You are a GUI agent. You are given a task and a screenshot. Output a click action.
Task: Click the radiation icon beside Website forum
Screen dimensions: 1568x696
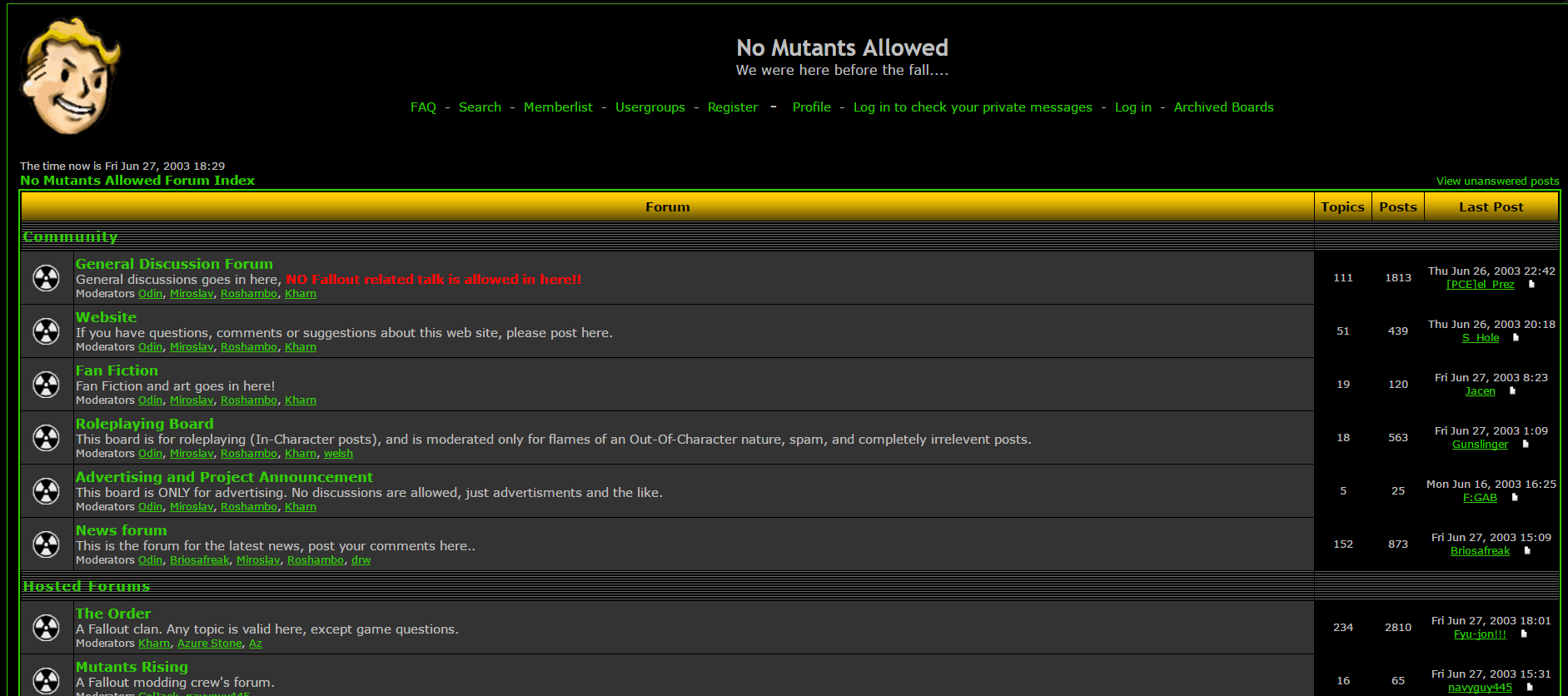pyautogui.click(x=46, y=331)
